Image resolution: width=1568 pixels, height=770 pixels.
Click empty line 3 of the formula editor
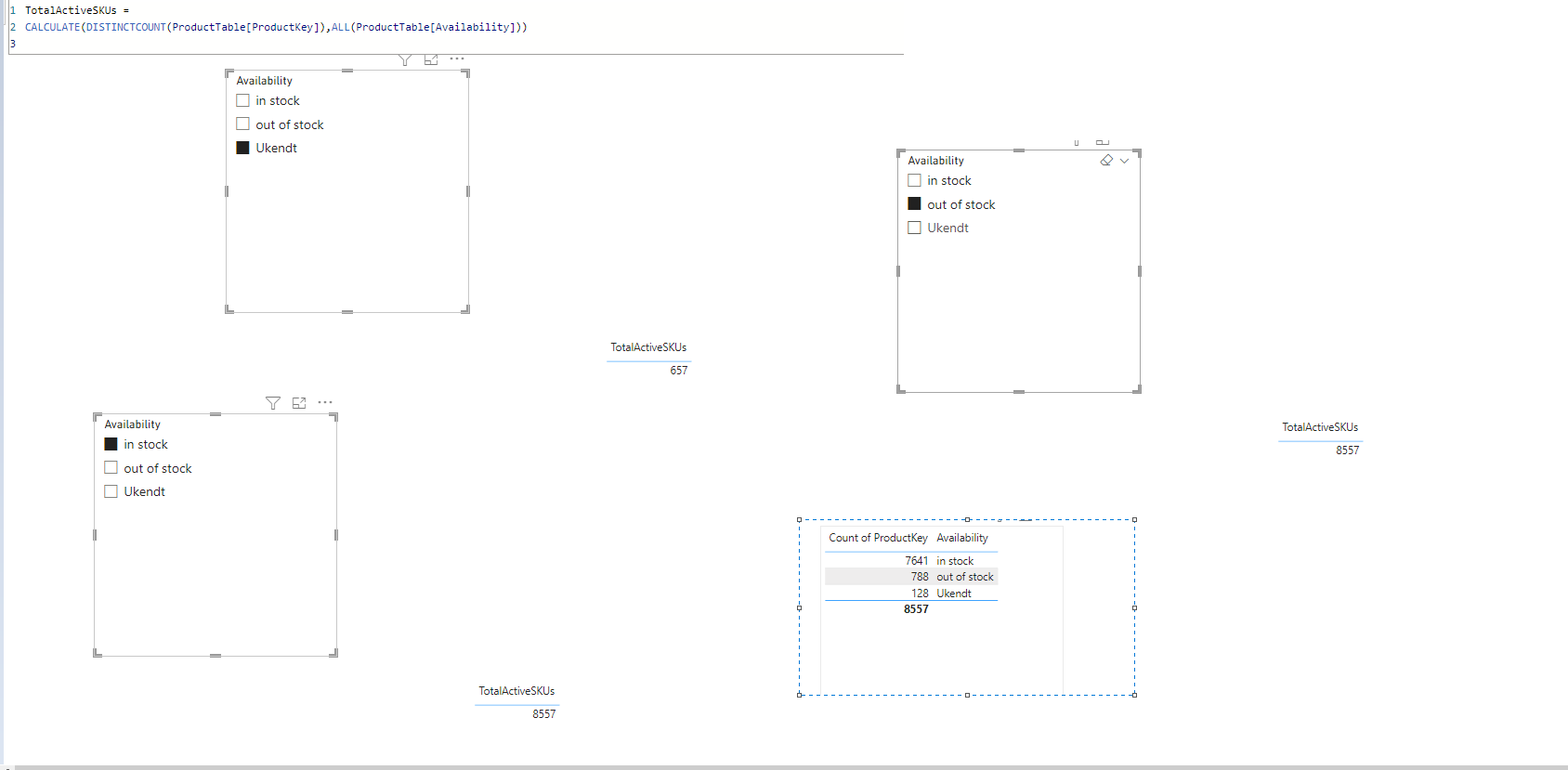coord(455,44)
